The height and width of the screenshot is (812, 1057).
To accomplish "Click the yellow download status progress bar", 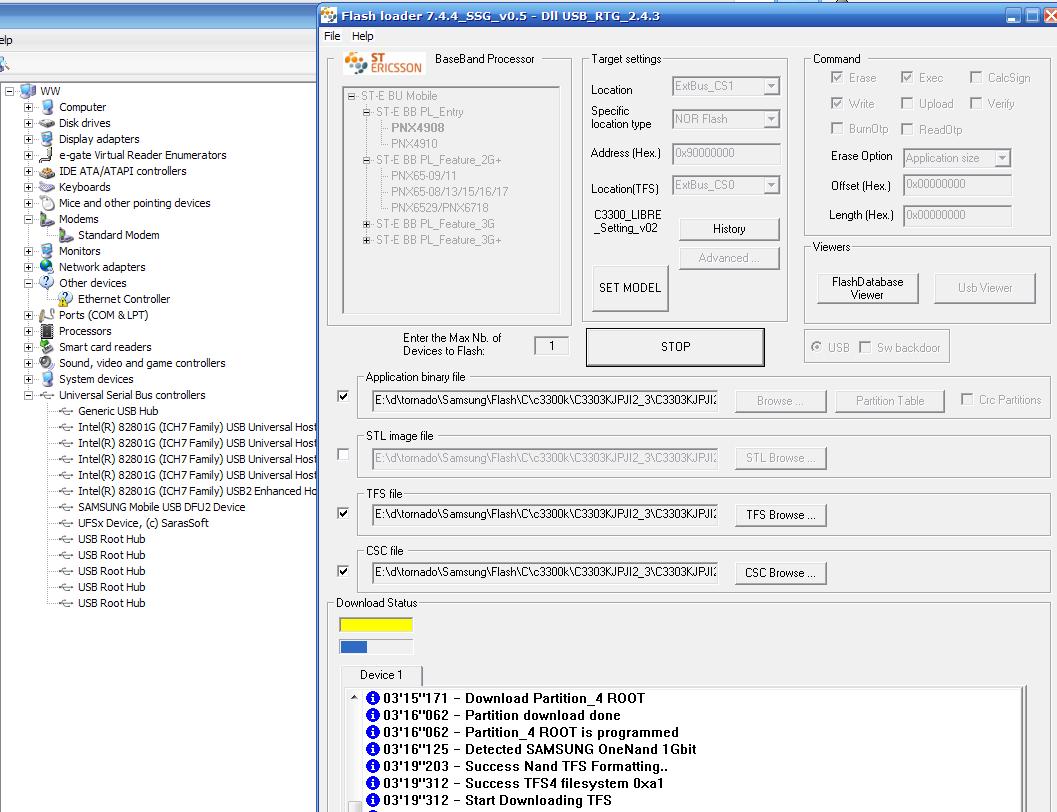I will click(x=376, y=625).
